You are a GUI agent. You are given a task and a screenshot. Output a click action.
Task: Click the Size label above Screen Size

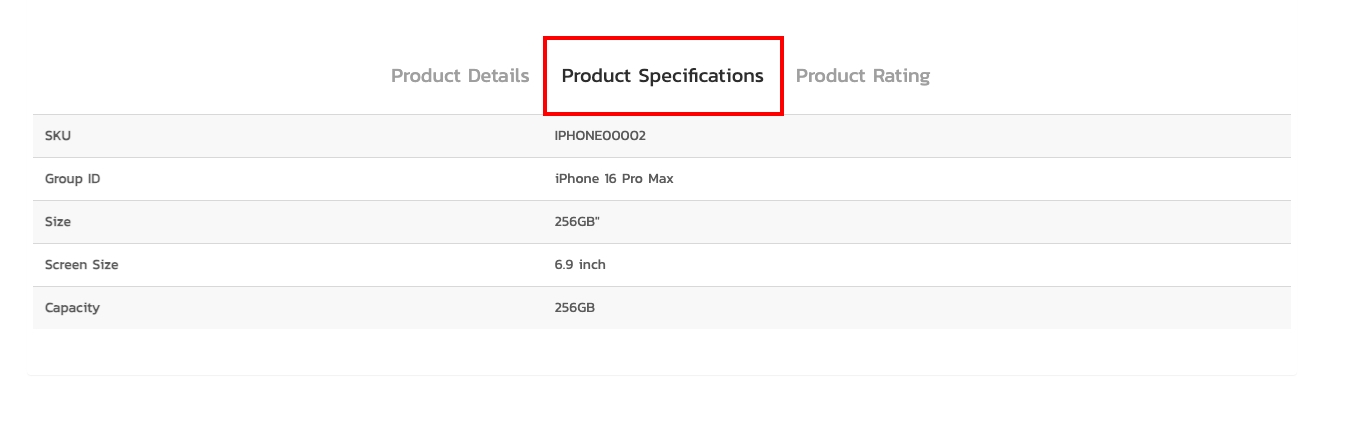58,222
